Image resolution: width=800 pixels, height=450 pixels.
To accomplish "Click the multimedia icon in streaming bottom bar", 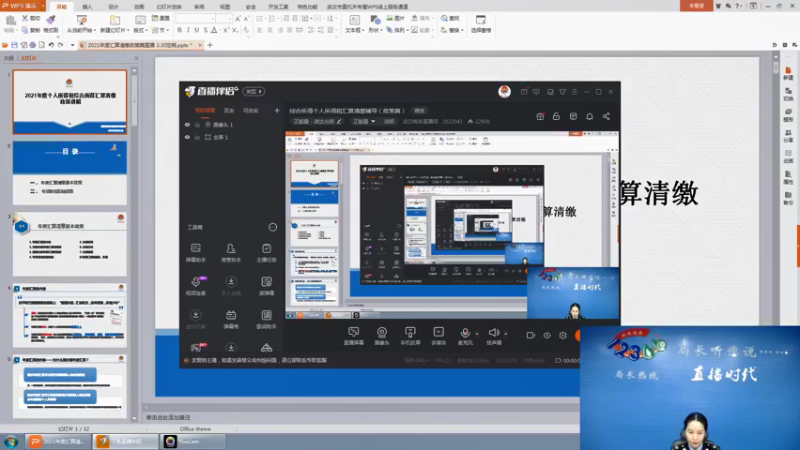I will (438, 332).
